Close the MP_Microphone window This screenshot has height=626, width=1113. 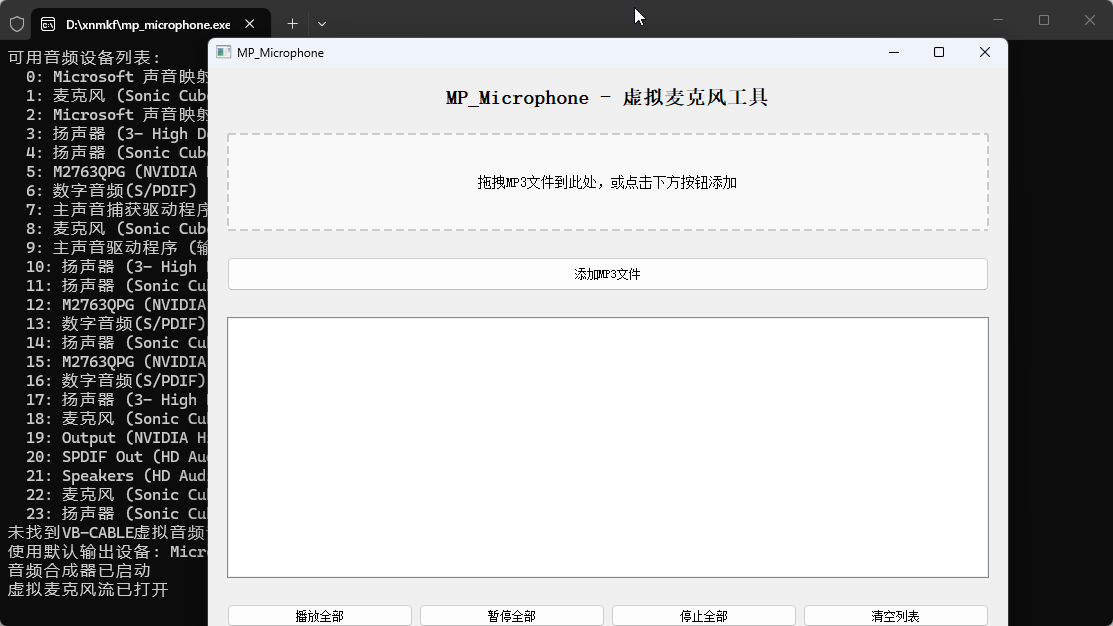985,52
